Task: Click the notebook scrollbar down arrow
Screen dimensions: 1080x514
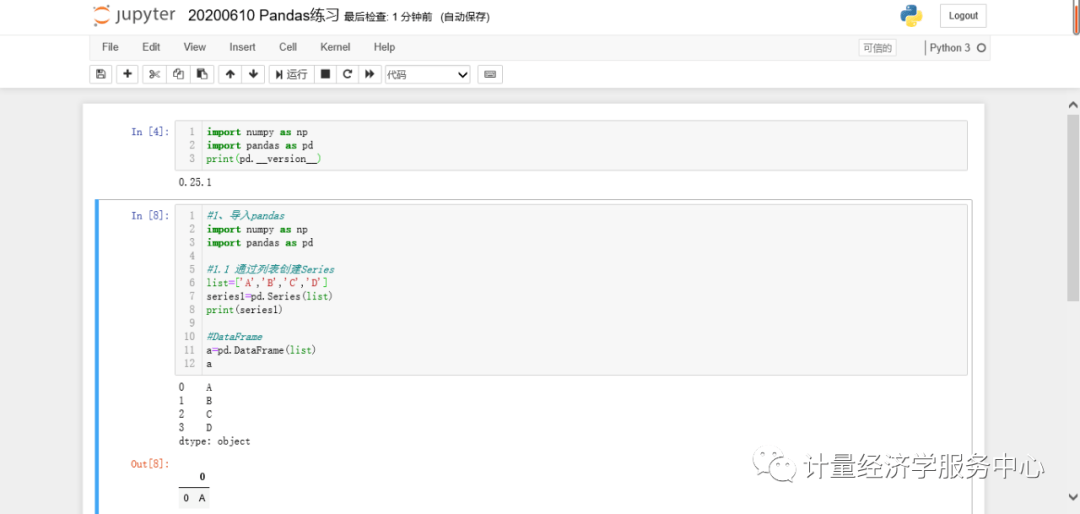Action: pos(1072,495)
